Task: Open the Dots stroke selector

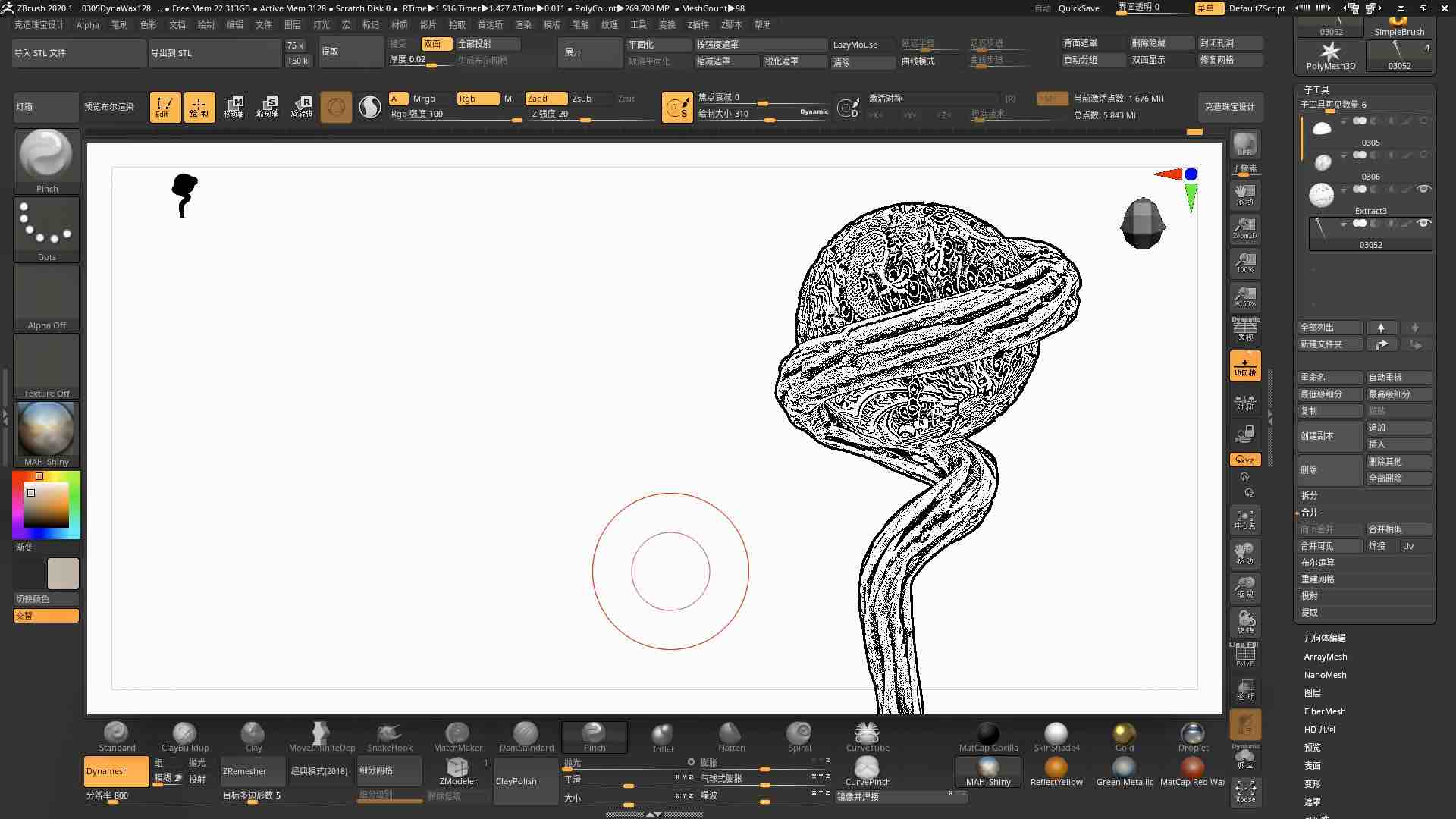Action: [x=46, y=224]
